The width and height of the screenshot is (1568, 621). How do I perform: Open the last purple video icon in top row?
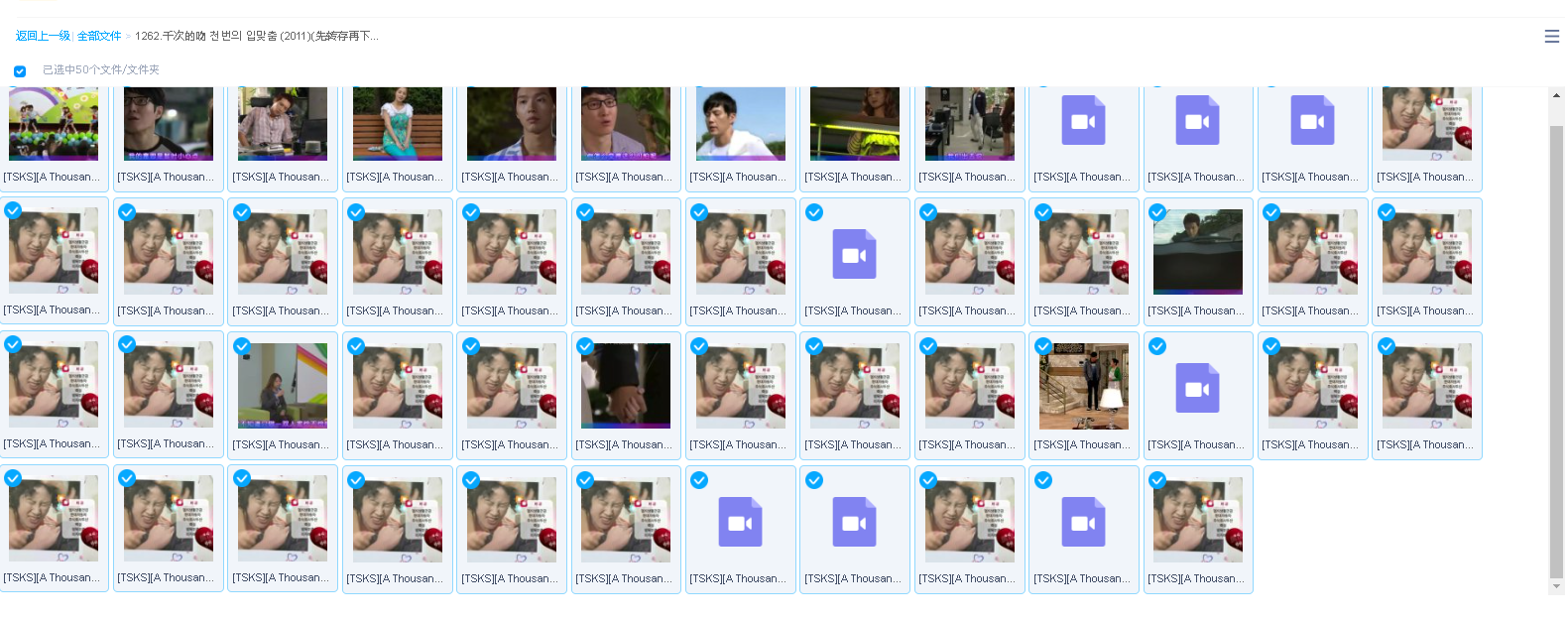[x=1312, y=121]
